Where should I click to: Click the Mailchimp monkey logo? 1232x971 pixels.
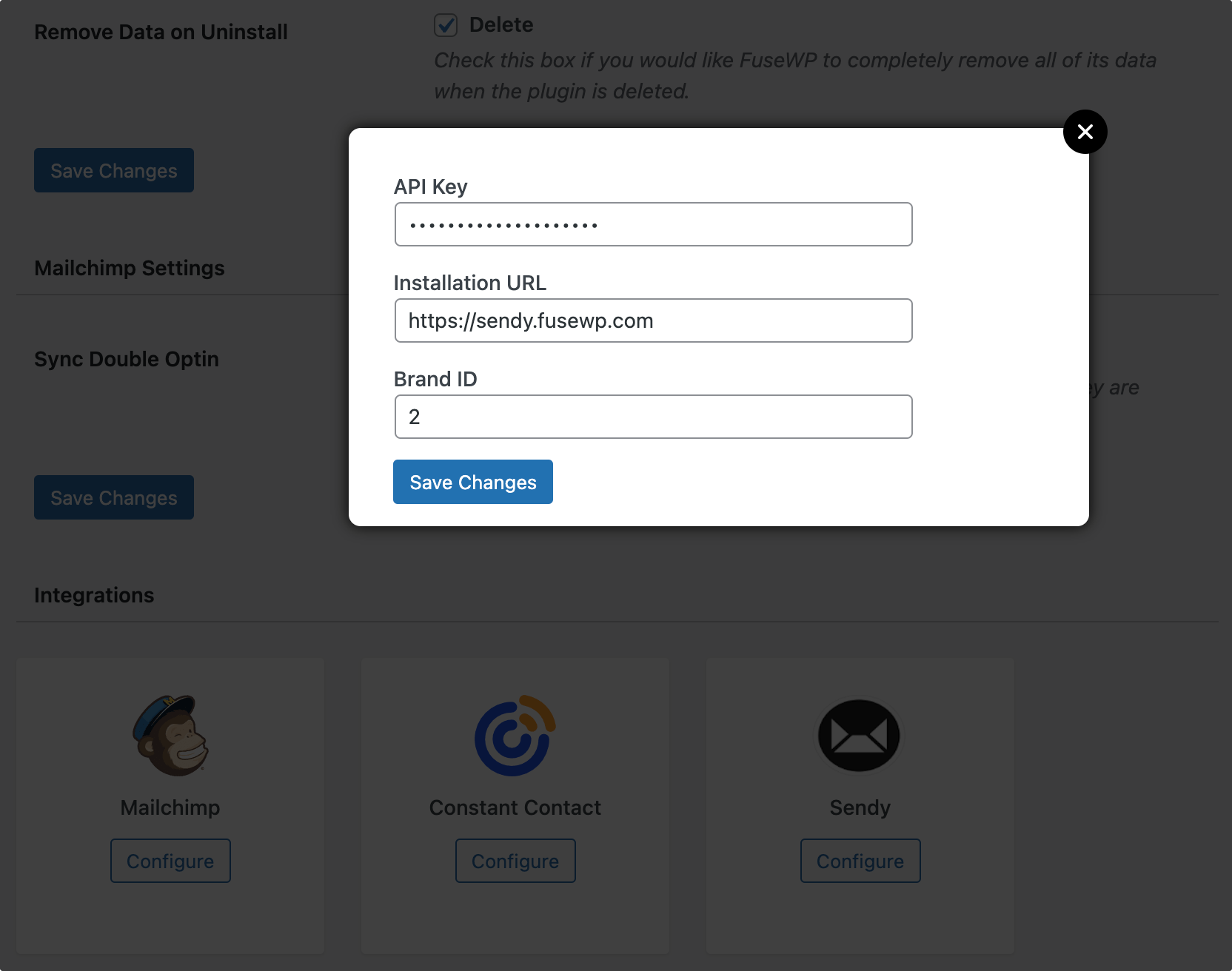tap(171, 736)
